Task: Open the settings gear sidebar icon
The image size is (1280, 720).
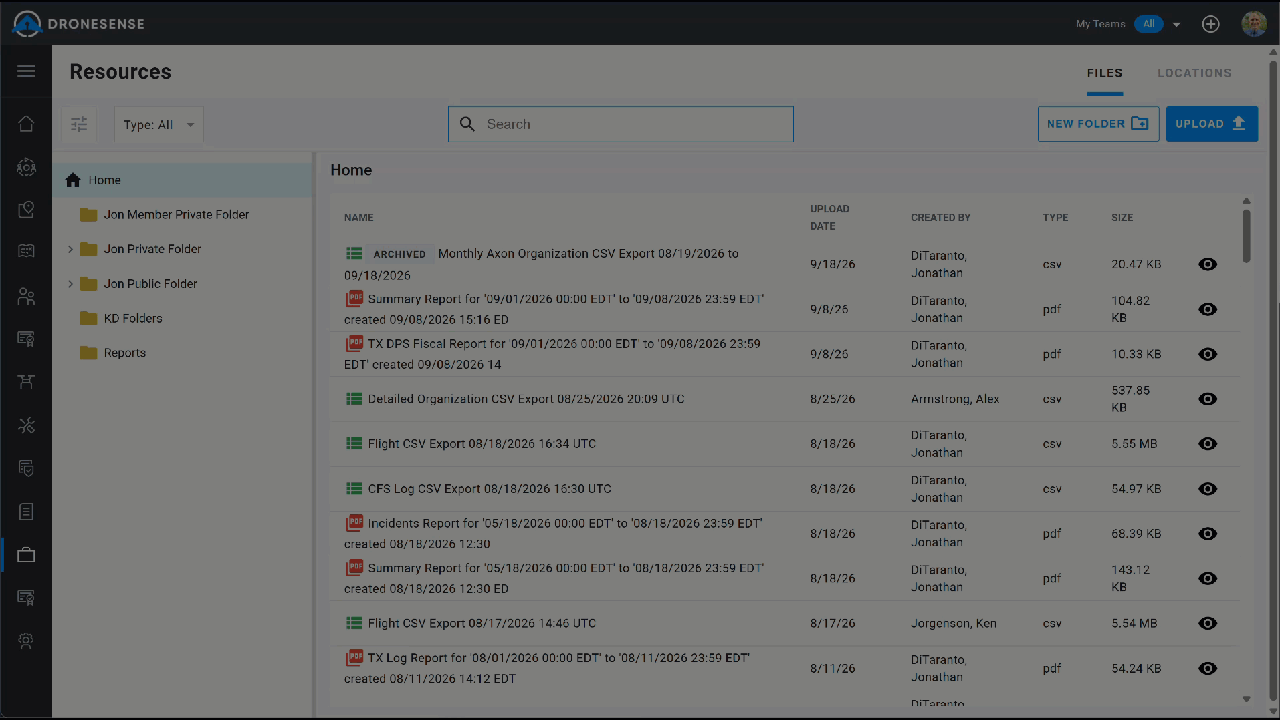Action: click(x=26, y=640)
